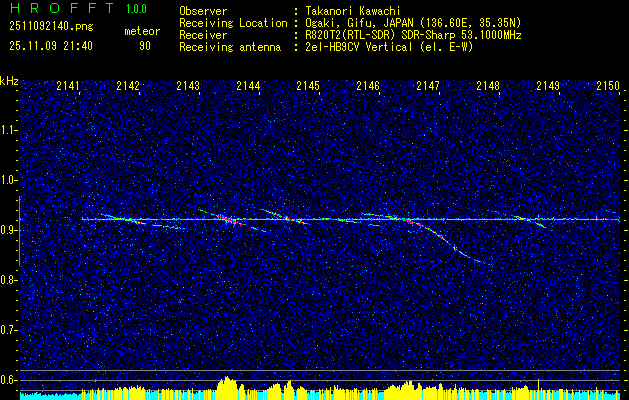
Task: Click the tall signal-level peak below 2143
Action: [x=228, y=387]
